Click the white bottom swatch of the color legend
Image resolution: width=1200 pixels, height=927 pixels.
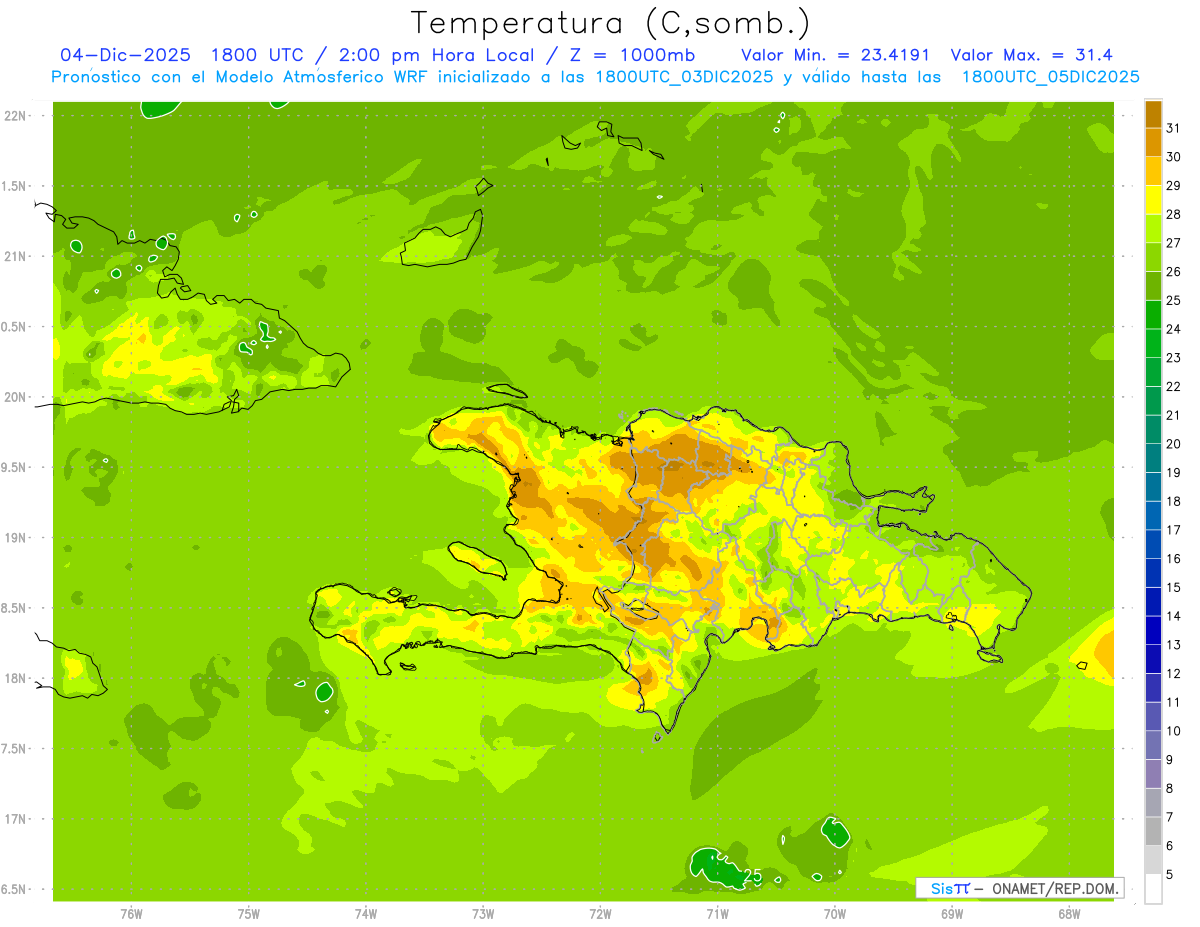pos(1153,889)
